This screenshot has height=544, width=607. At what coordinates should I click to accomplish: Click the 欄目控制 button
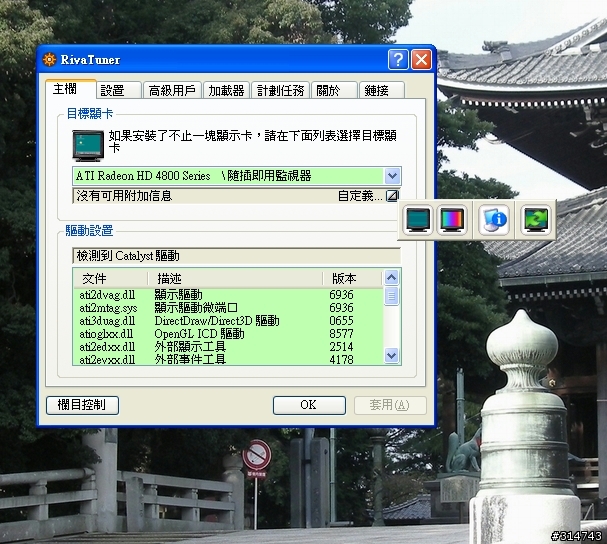pyautogui.click(x=82, y=405)
